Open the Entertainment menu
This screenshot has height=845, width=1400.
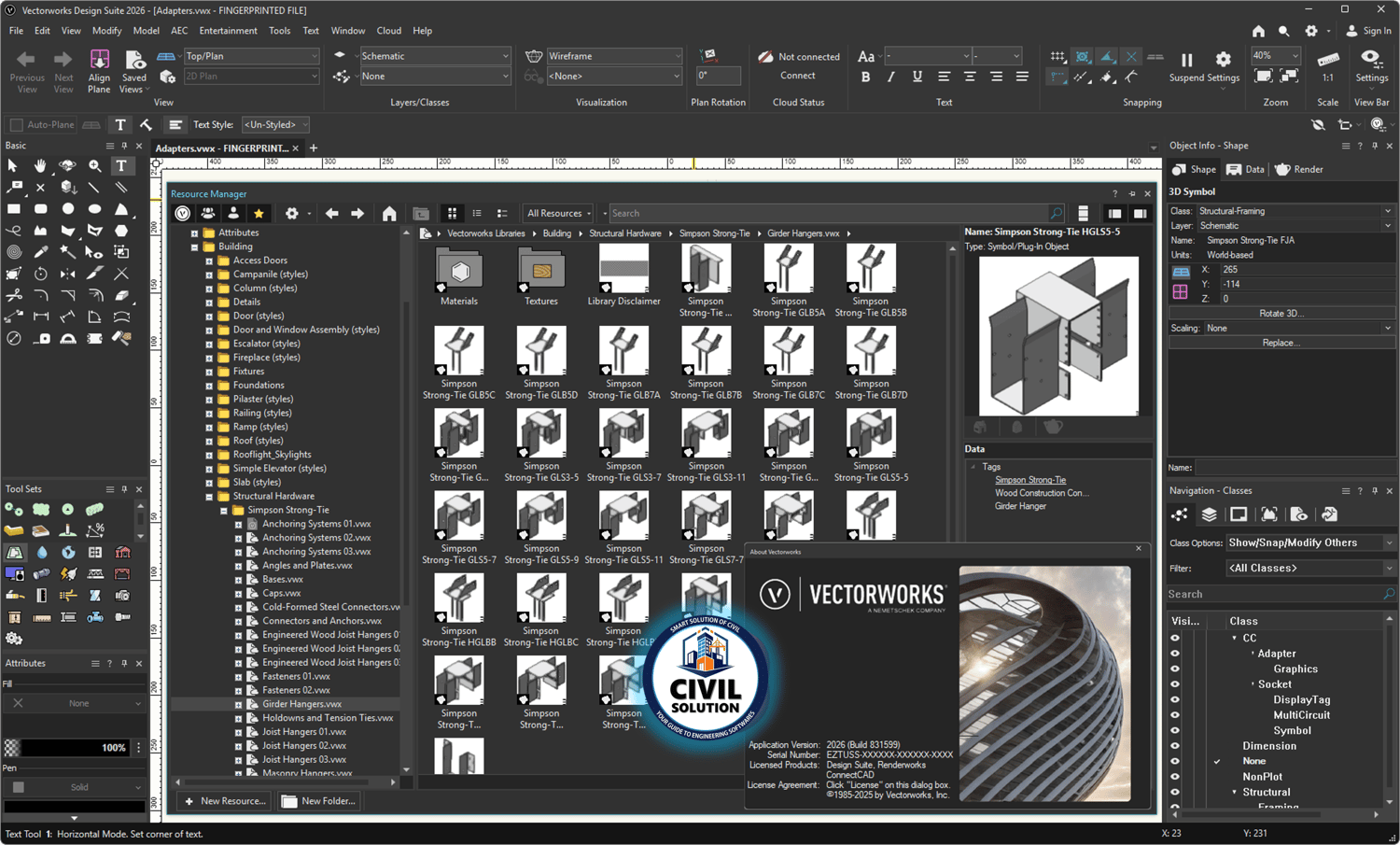click(228, 31)
